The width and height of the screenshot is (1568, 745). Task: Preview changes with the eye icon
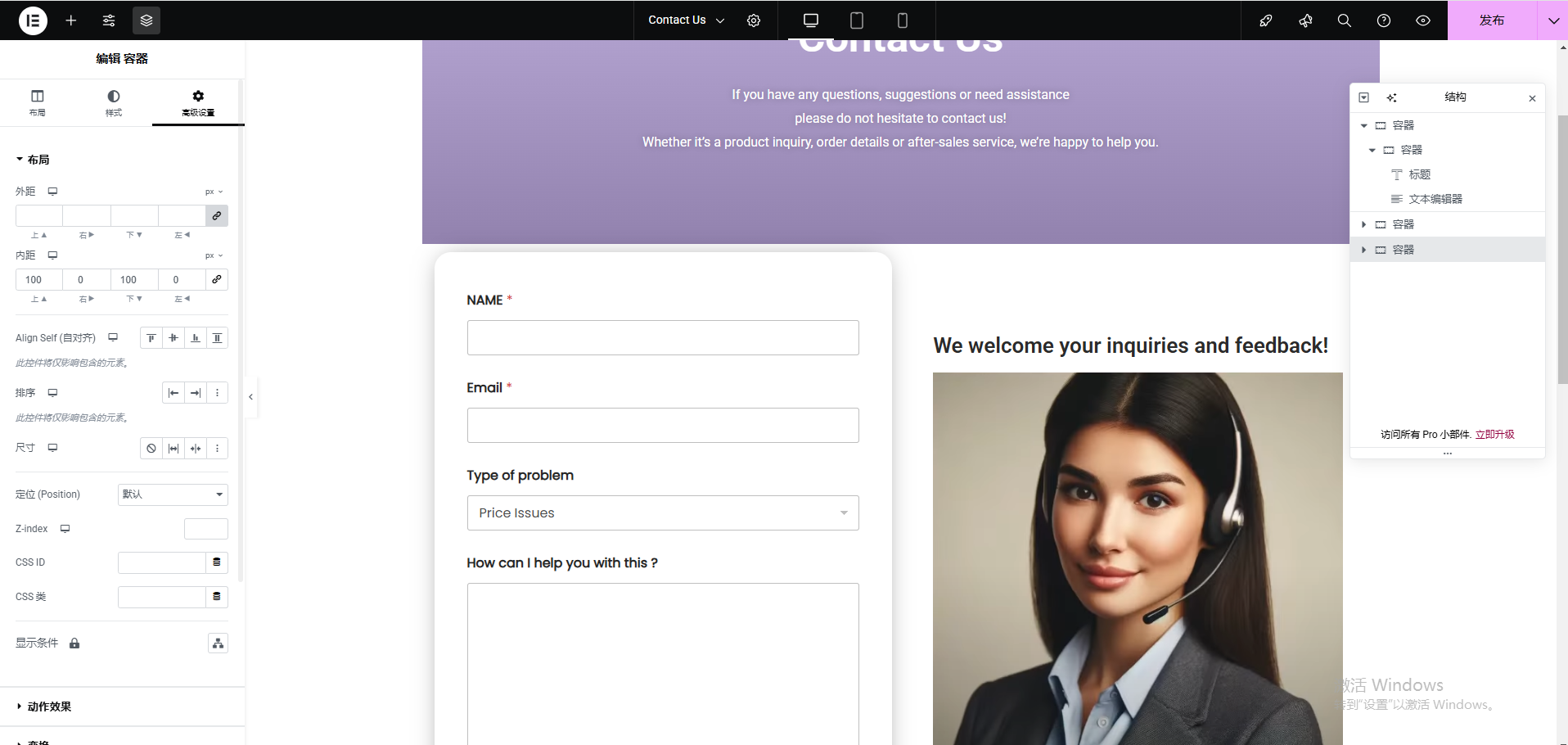[1423, 20]
